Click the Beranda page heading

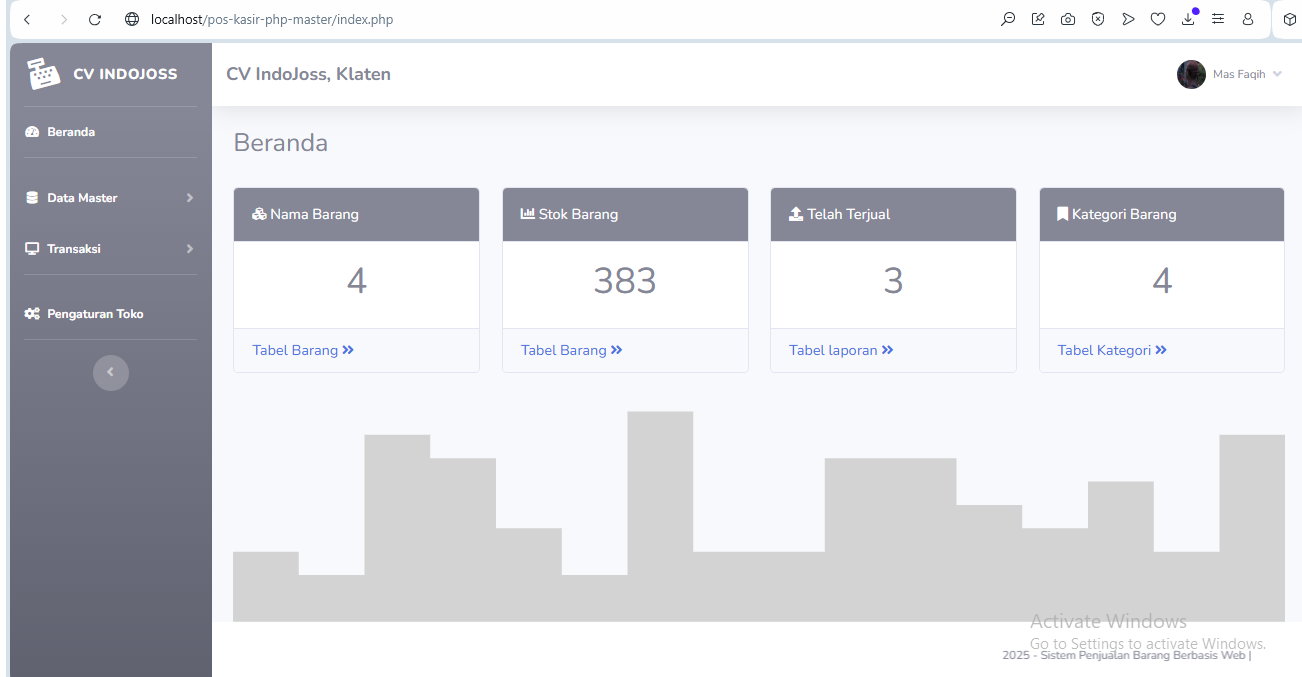coord(281,143)
